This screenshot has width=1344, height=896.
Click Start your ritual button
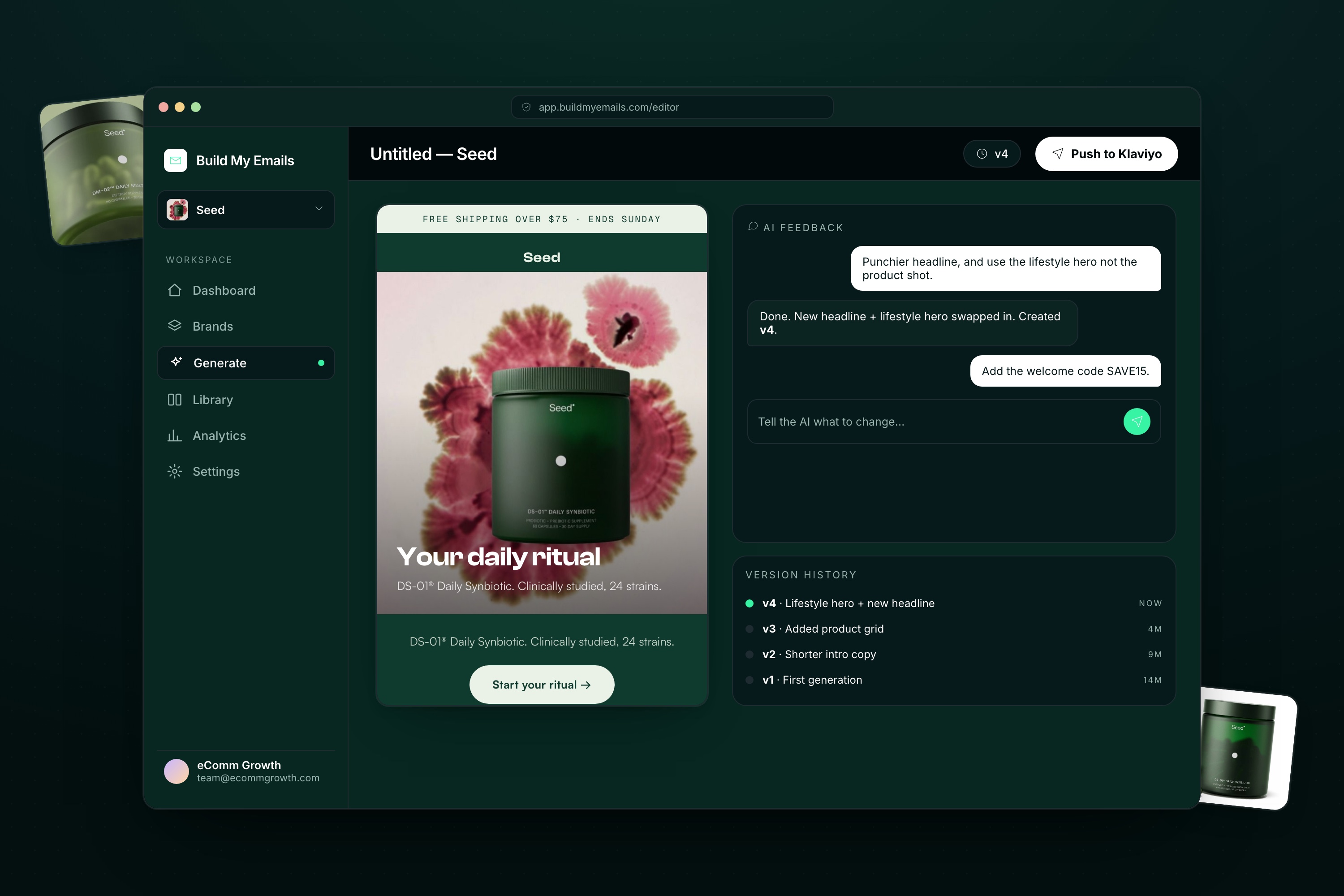coord(542,685)
